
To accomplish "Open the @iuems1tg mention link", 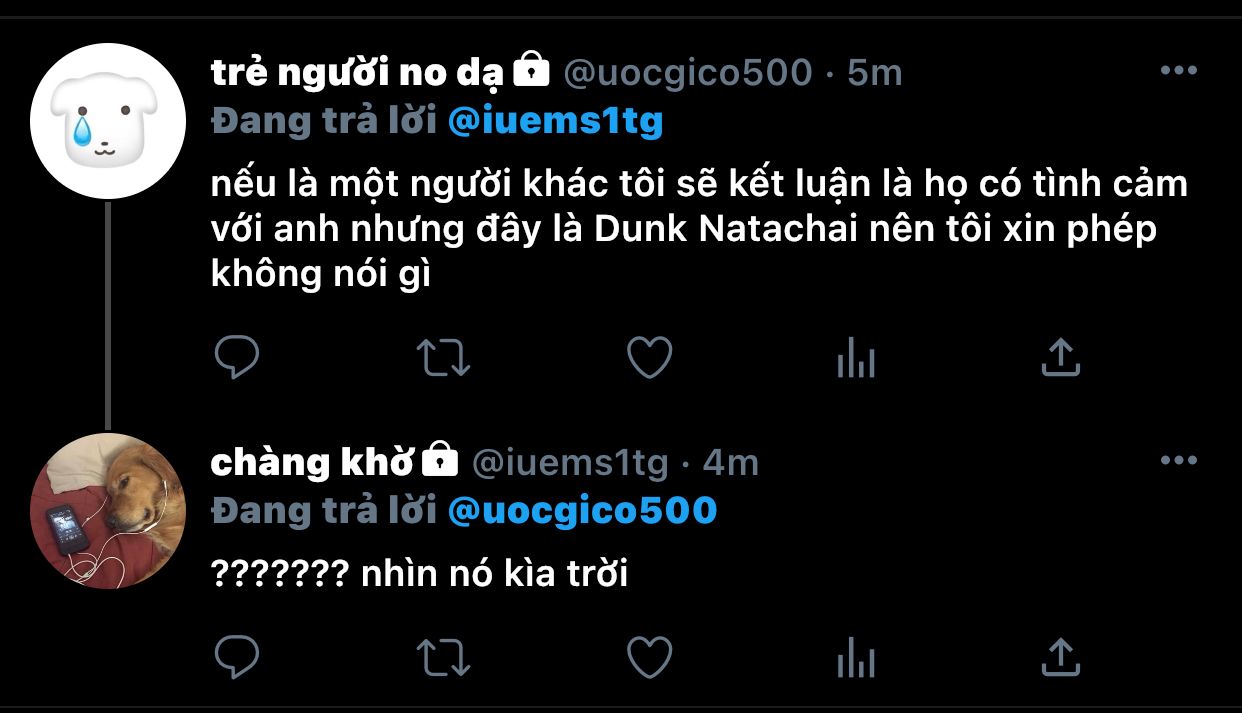I will pyautogui.click(x=555, y=121).
